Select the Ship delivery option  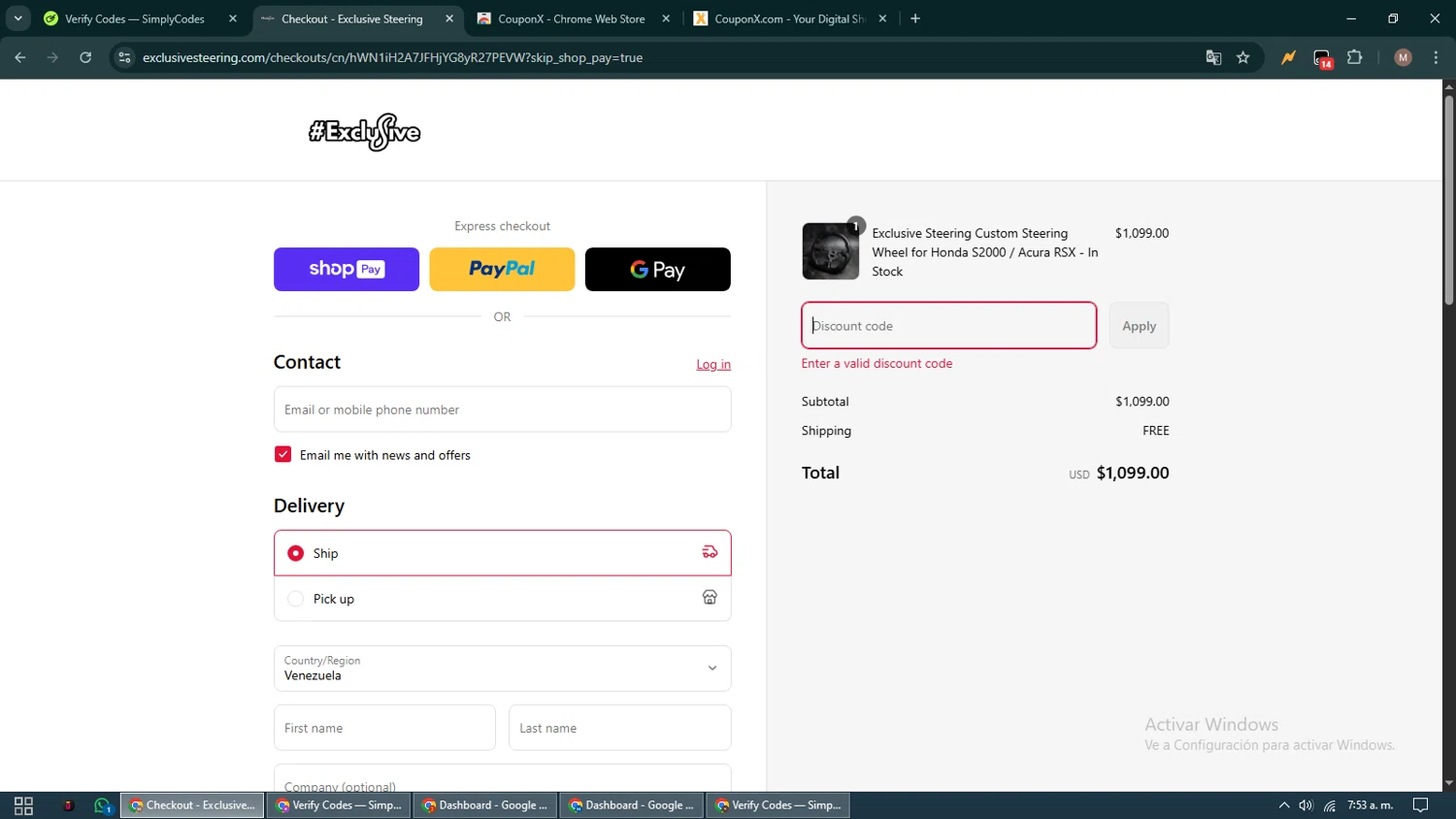pyautogui.click(x=502, y=553)
